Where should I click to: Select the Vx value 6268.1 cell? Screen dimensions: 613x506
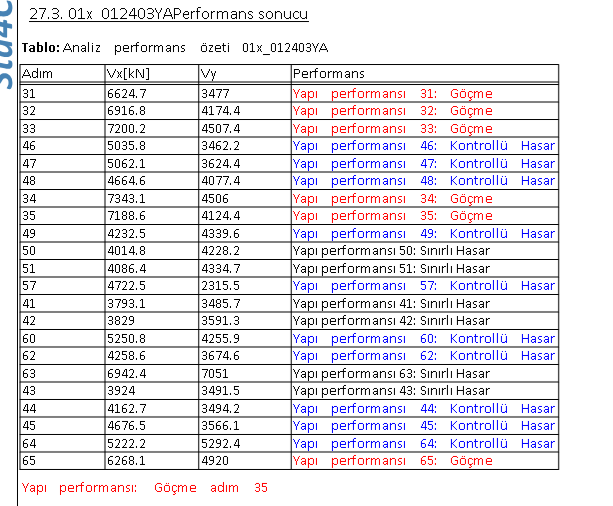(127, 460)
